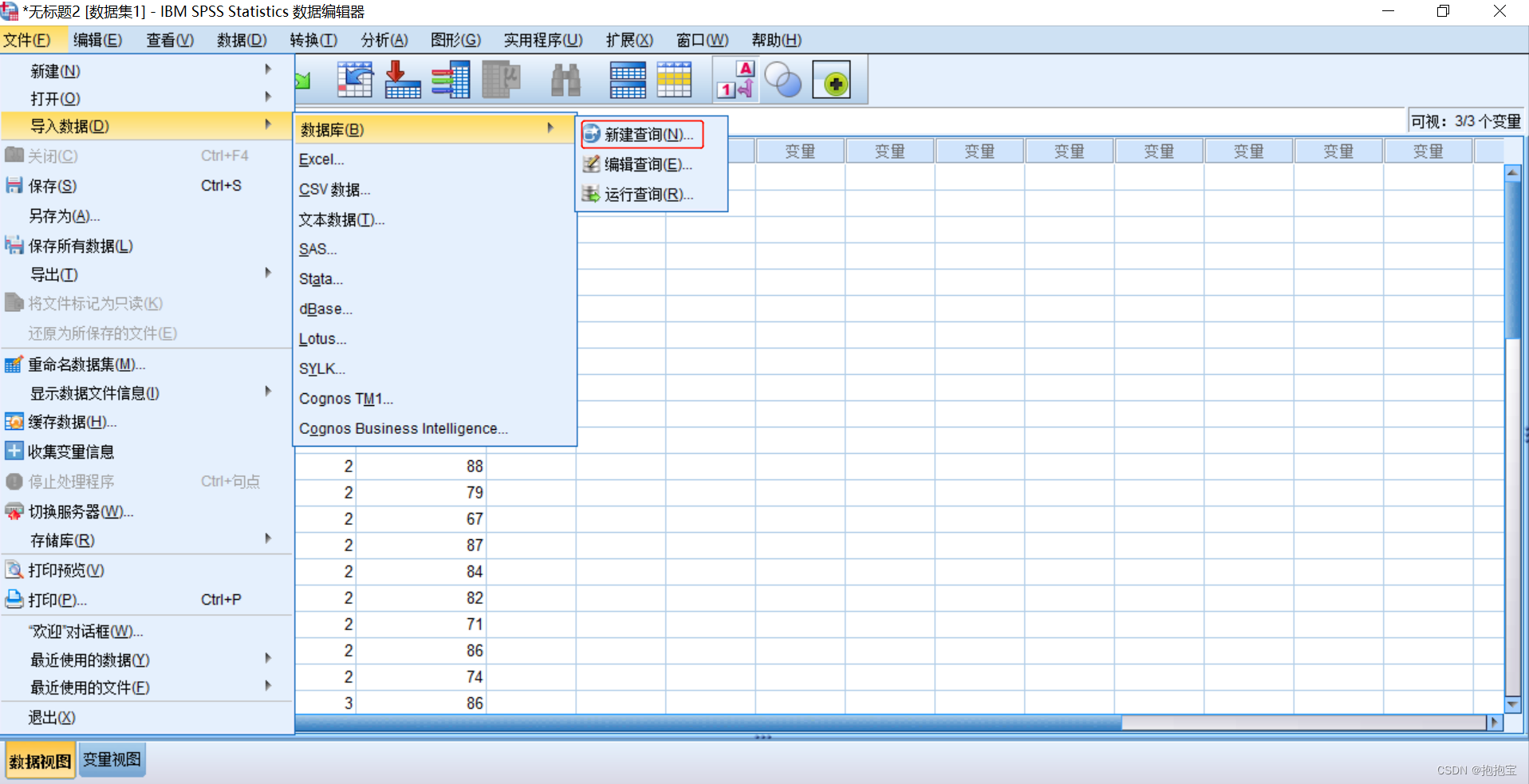Screen dimensions: 1529x784
Task: Expand the 导入数据(D) submenu arrow
Action: [x=268, y=124]
